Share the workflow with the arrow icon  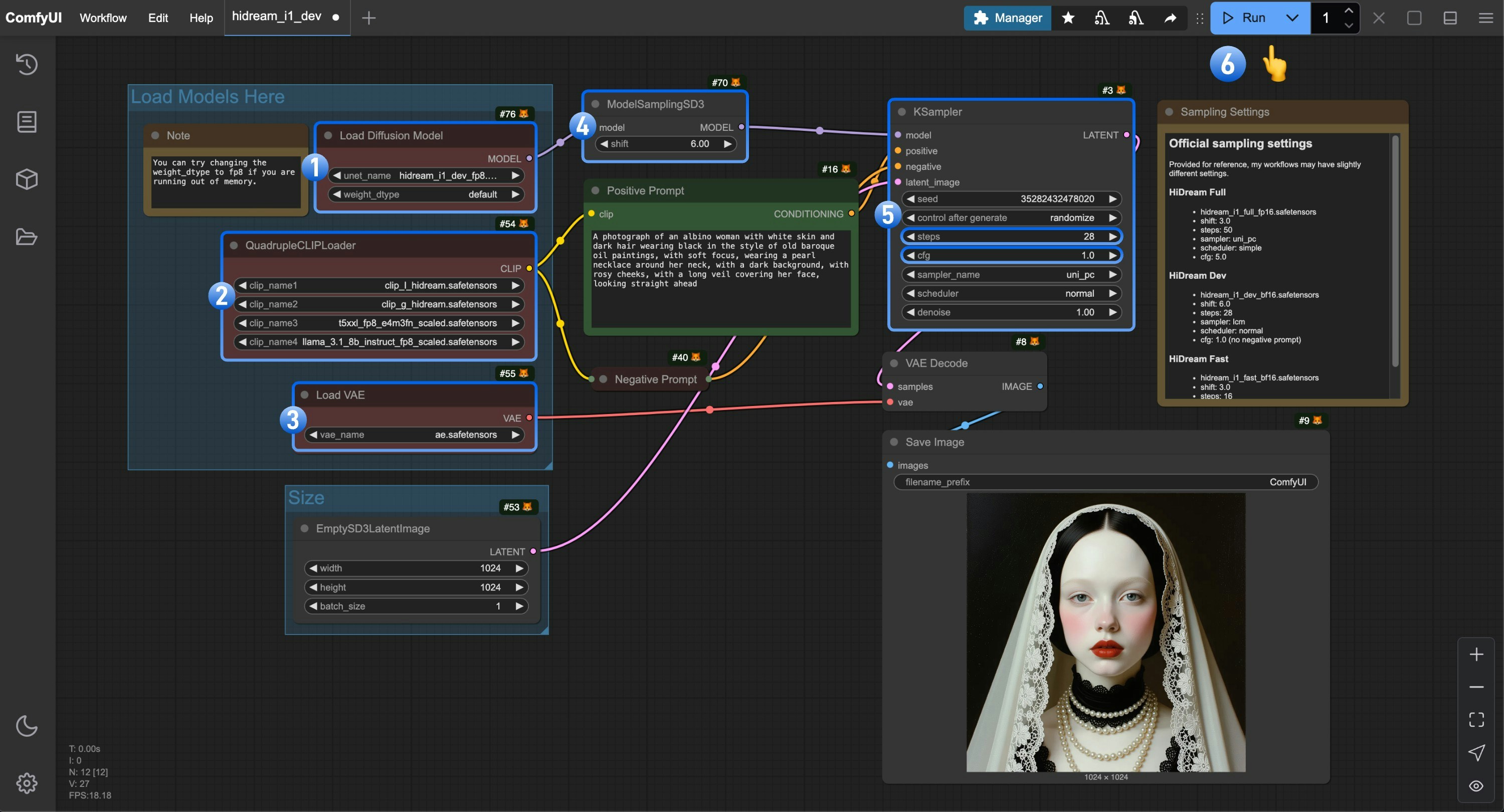[x=1171, y=18]
